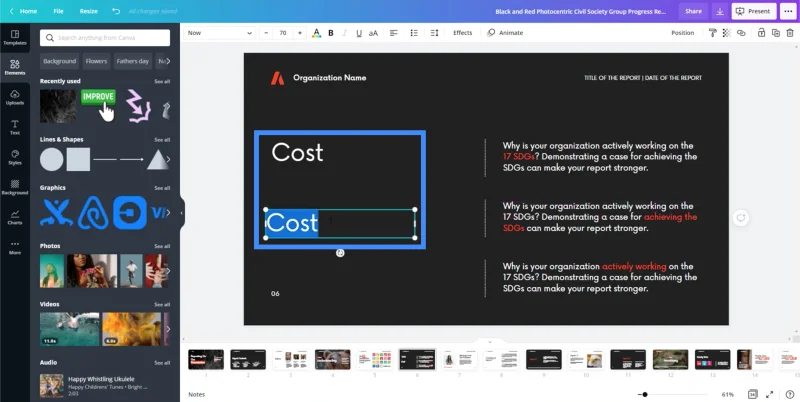
Task: Select the Flowers suggestion chip
Action: pyautogui.click(x=96, y=61)
